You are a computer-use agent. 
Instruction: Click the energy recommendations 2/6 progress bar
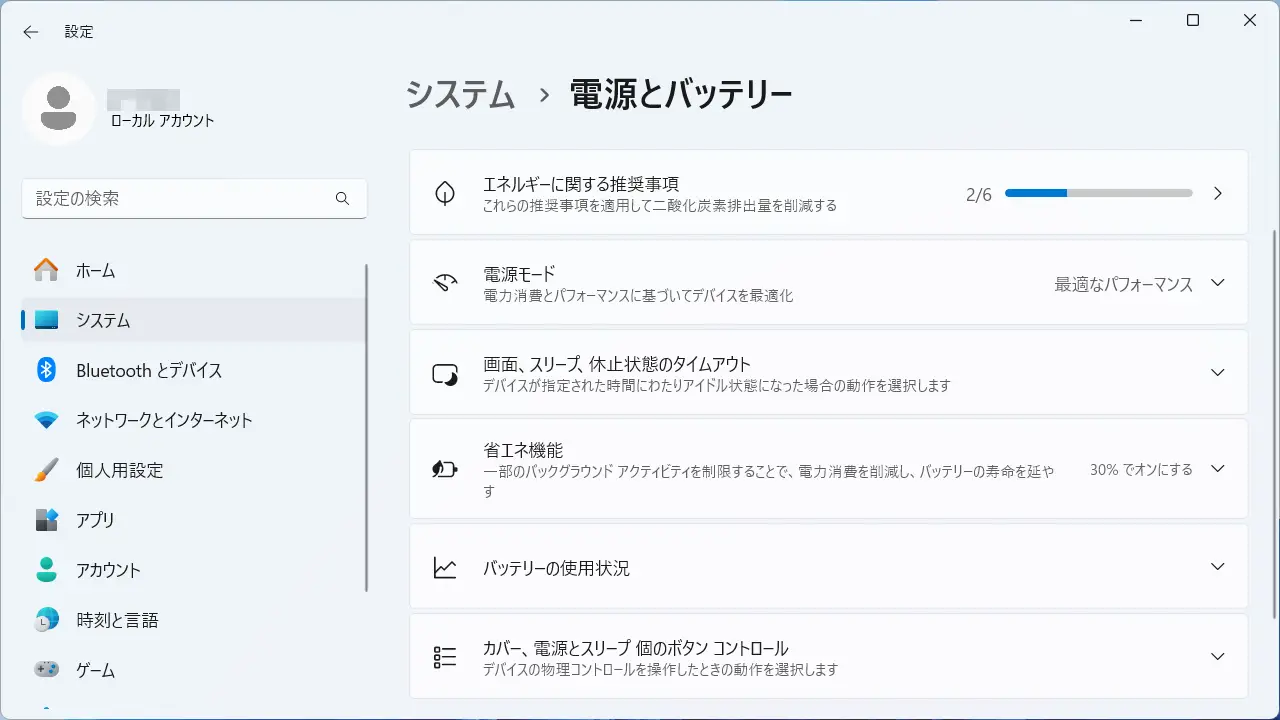tap(1098, 193)
